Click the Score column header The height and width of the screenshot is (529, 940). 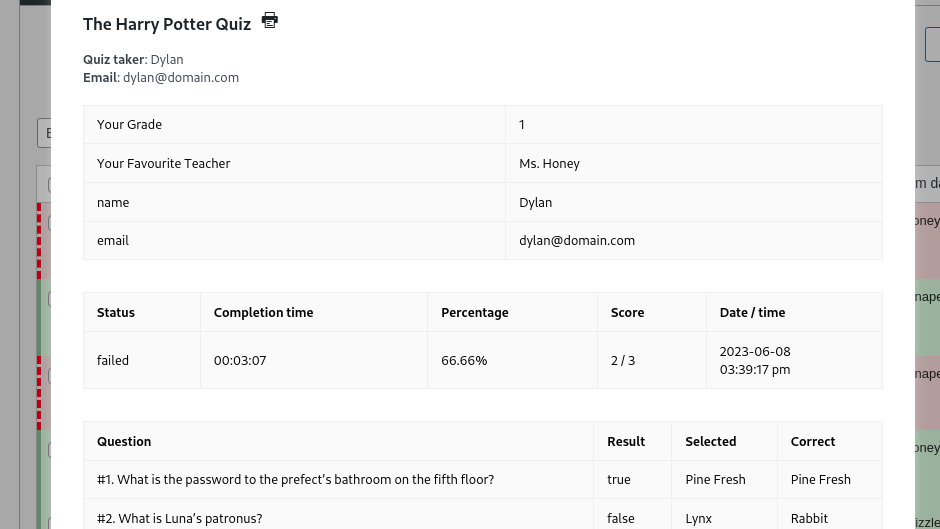click(627, 312)
